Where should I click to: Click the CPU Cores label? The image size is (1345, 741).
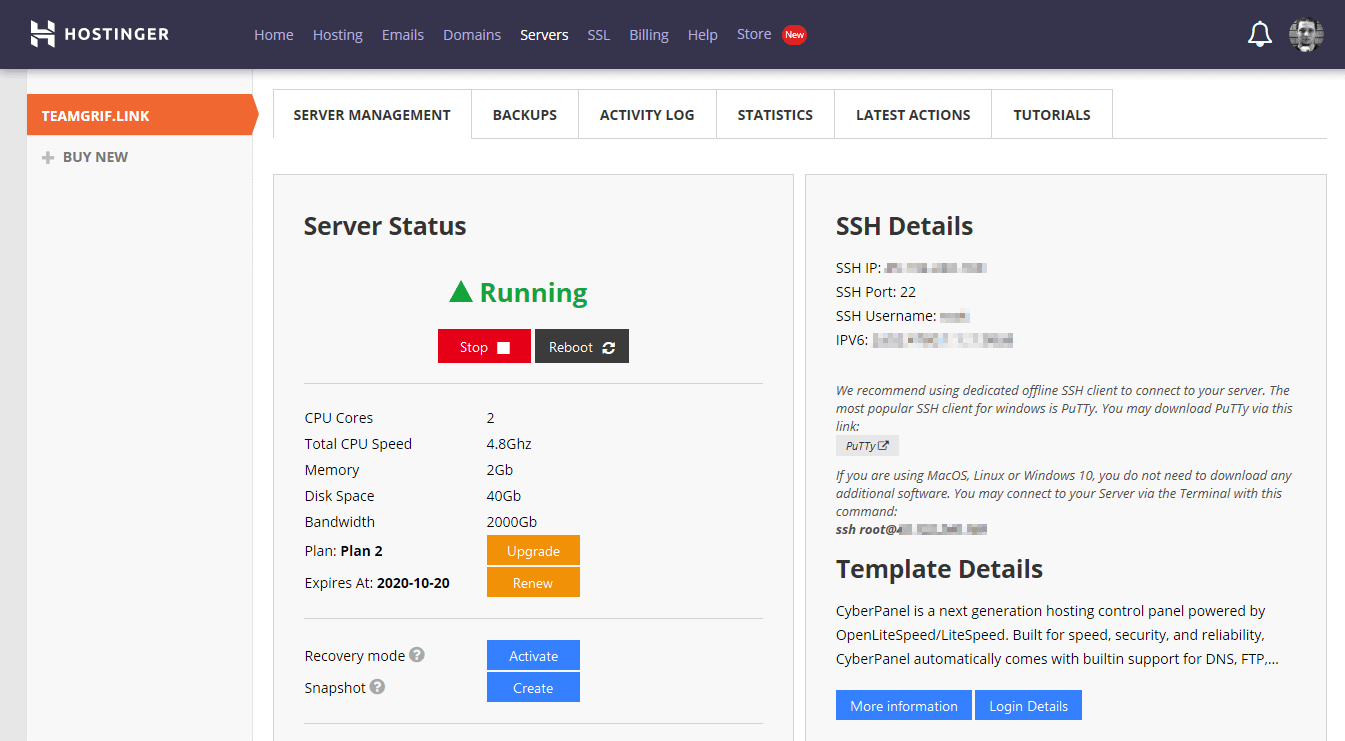coord(339,418)
